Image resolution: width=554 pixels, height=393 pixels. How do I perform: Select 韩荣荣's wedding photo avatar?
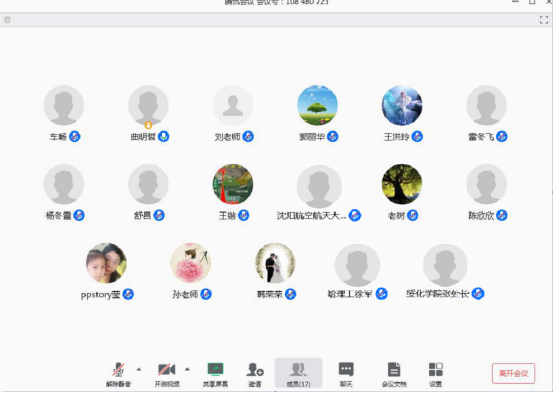pos(275,263)
